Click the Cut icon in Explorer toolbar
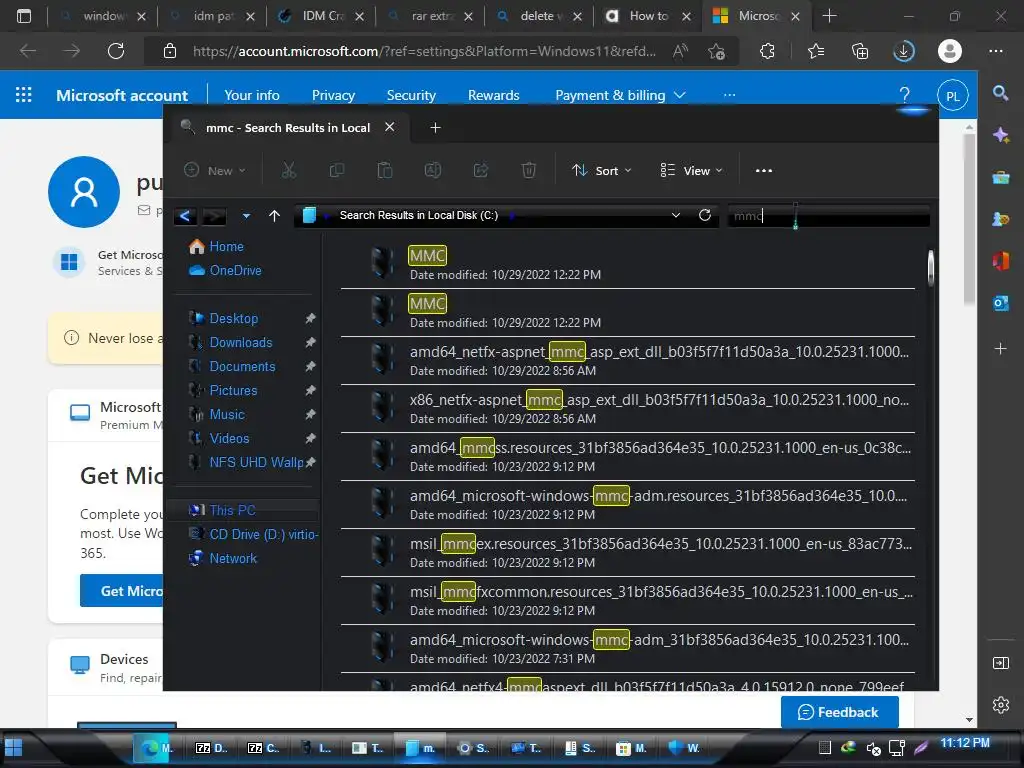1024x768 pixels. tap(289, 170)
